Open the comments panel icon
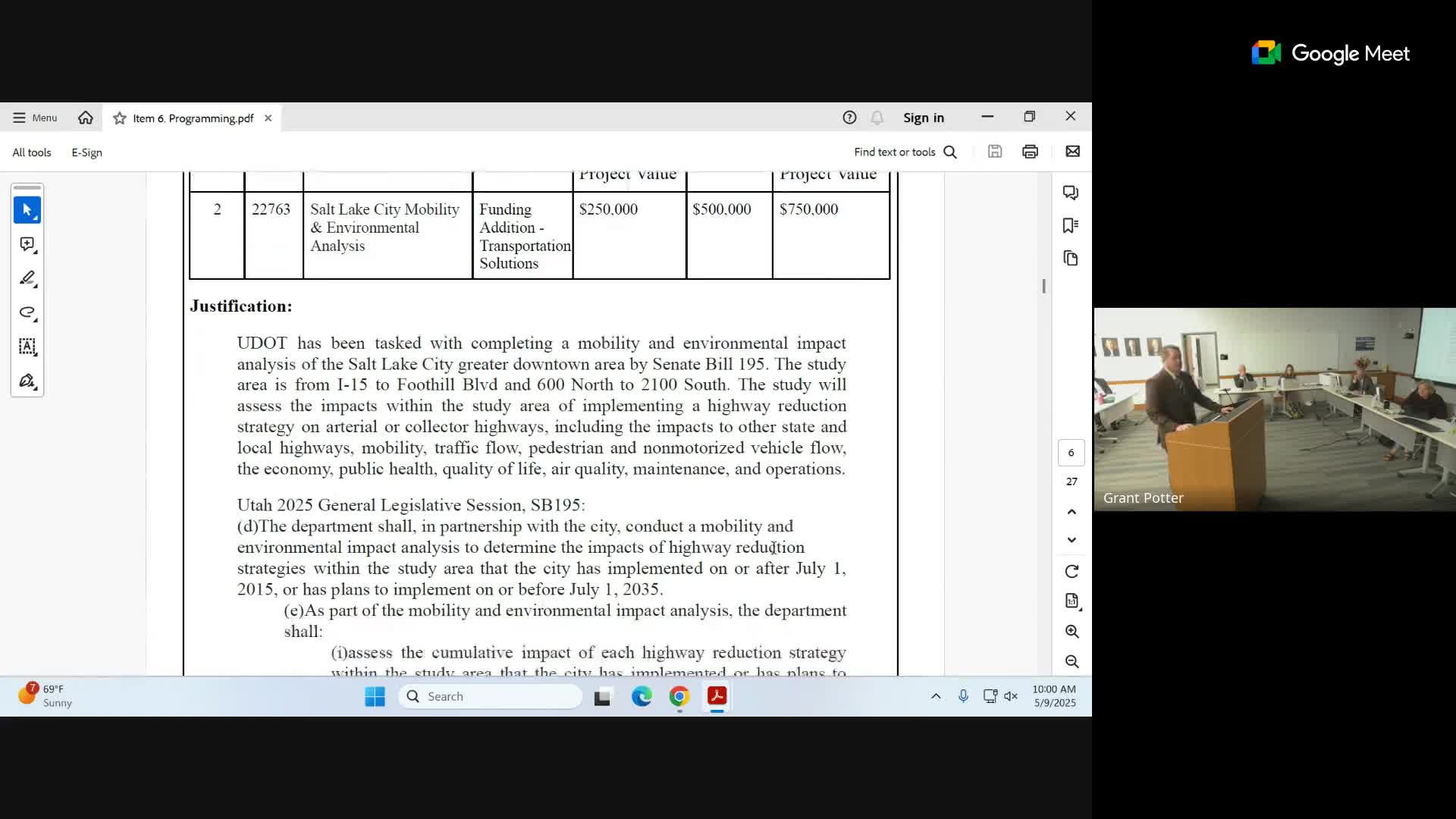1456x819 pixels. coord(1071,193)
